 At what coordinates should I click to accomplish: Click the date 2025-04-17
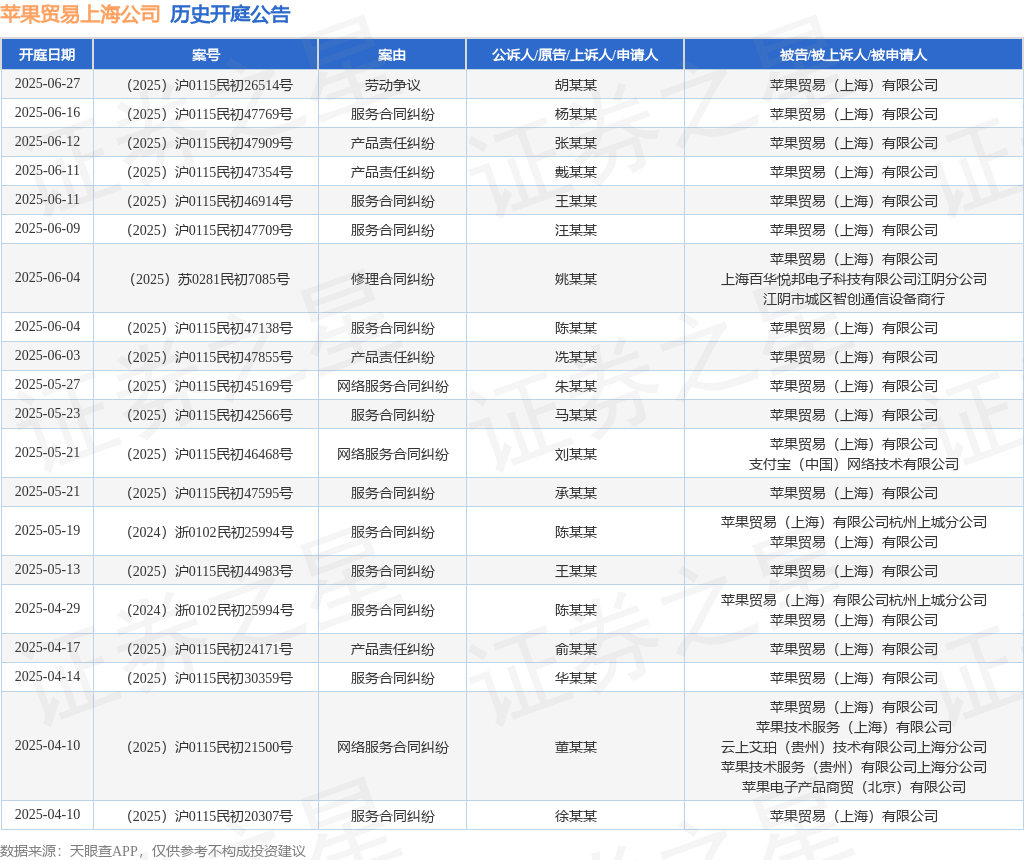[48, 647]
